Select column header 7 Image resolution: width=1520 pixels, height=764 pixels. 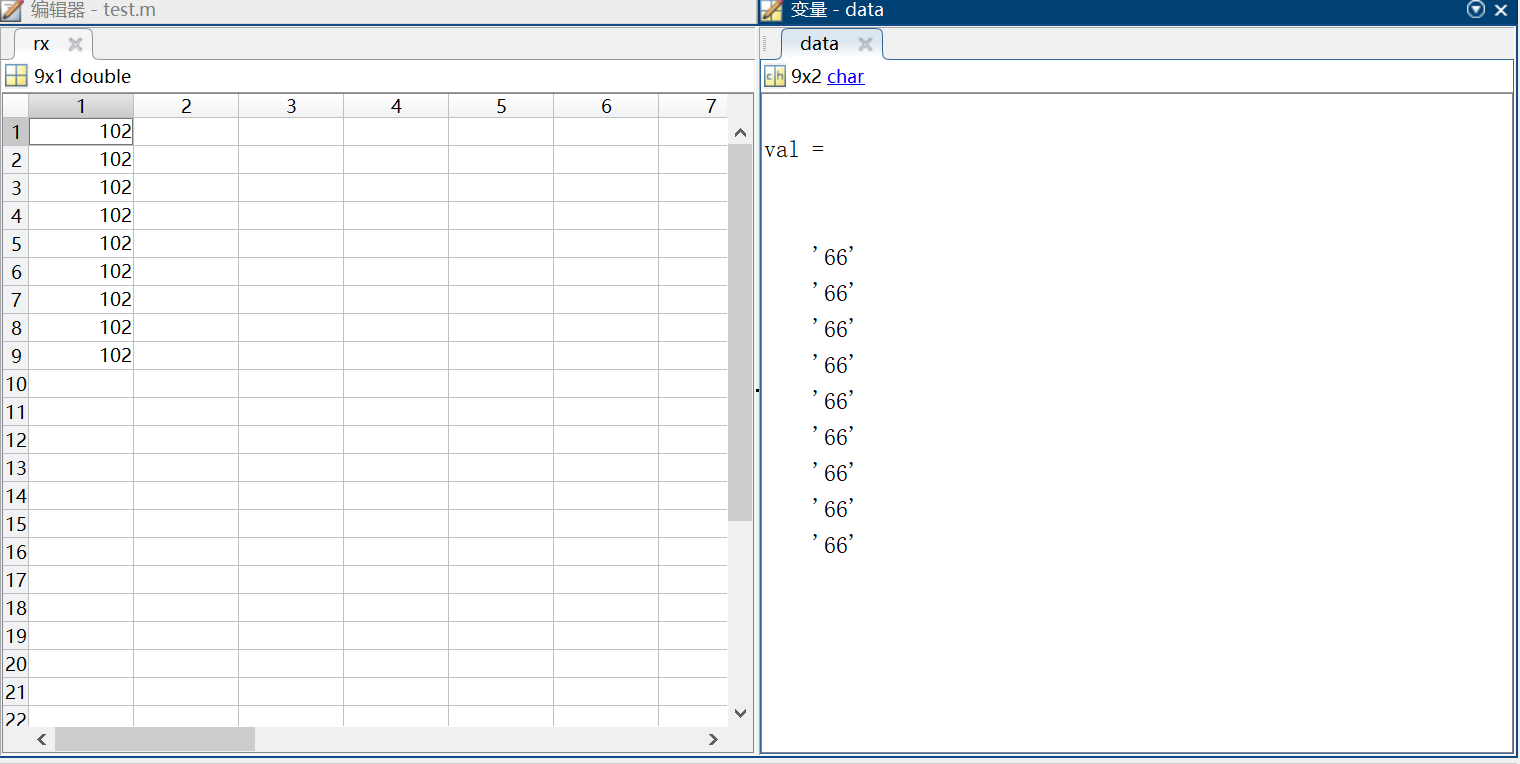[x=693, y=106]
